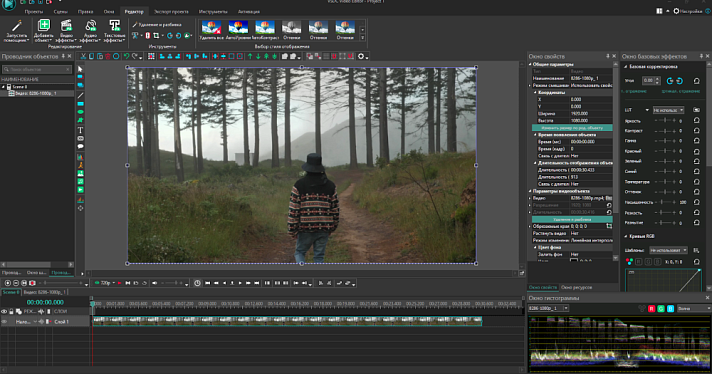Collapse Scene 0 in the object explorer
The image size is (712, 374).
[x=3, y=86]
